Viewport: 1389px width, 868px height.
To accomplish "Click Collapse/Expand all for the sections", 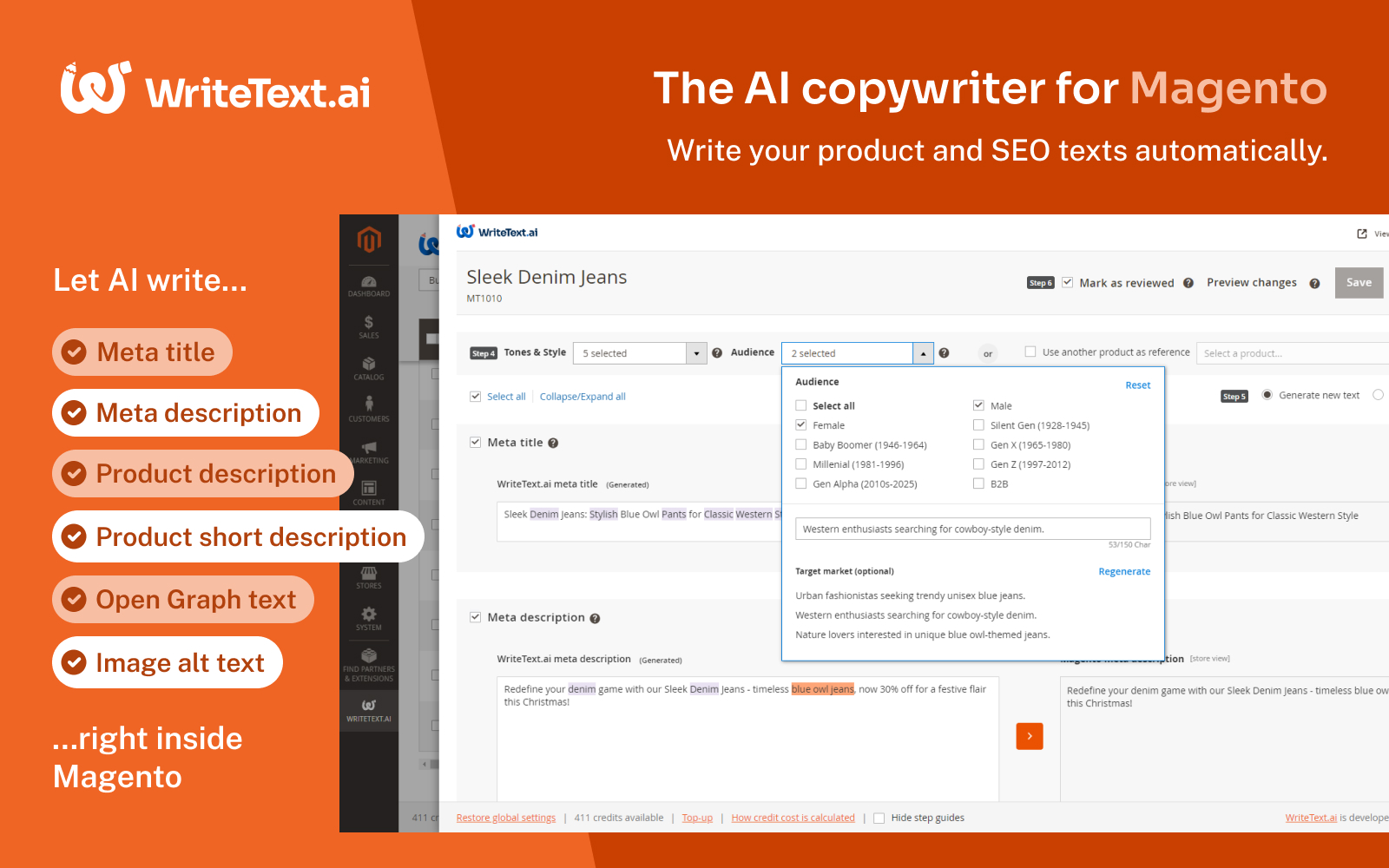I will click(583, 396).
